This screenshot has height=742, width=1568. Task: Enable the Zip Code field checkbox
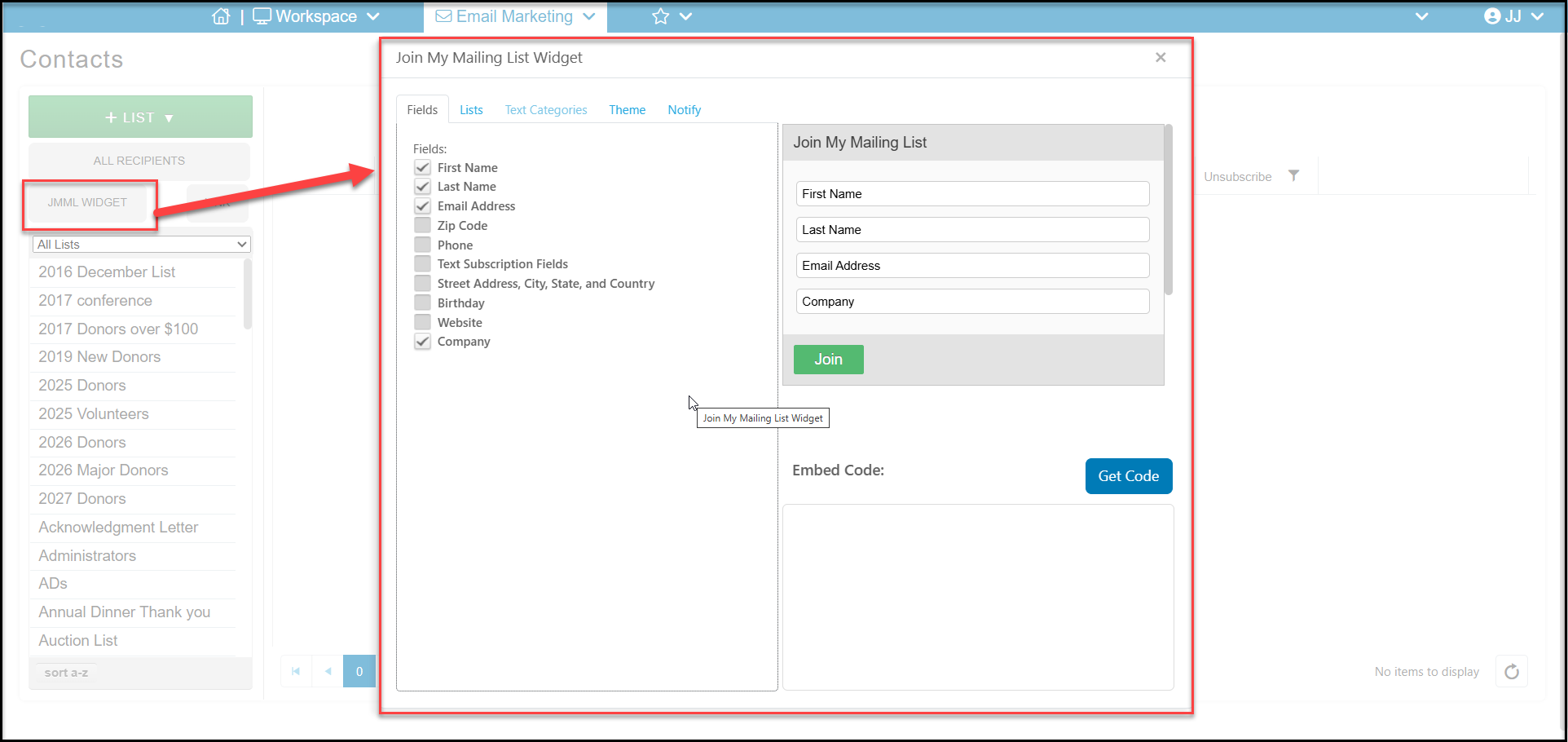pyautogui.click(x=422, y=225)
